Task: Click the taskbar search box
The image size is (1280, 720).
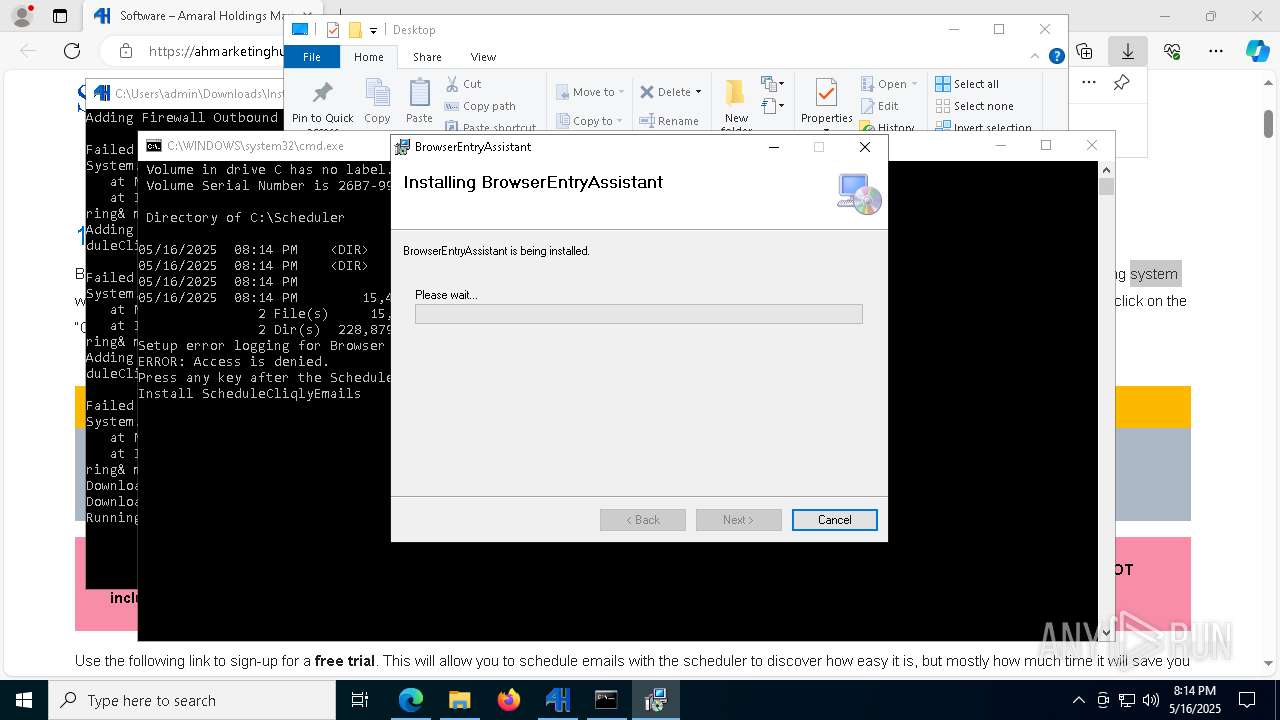Action: tap(191, 700)
